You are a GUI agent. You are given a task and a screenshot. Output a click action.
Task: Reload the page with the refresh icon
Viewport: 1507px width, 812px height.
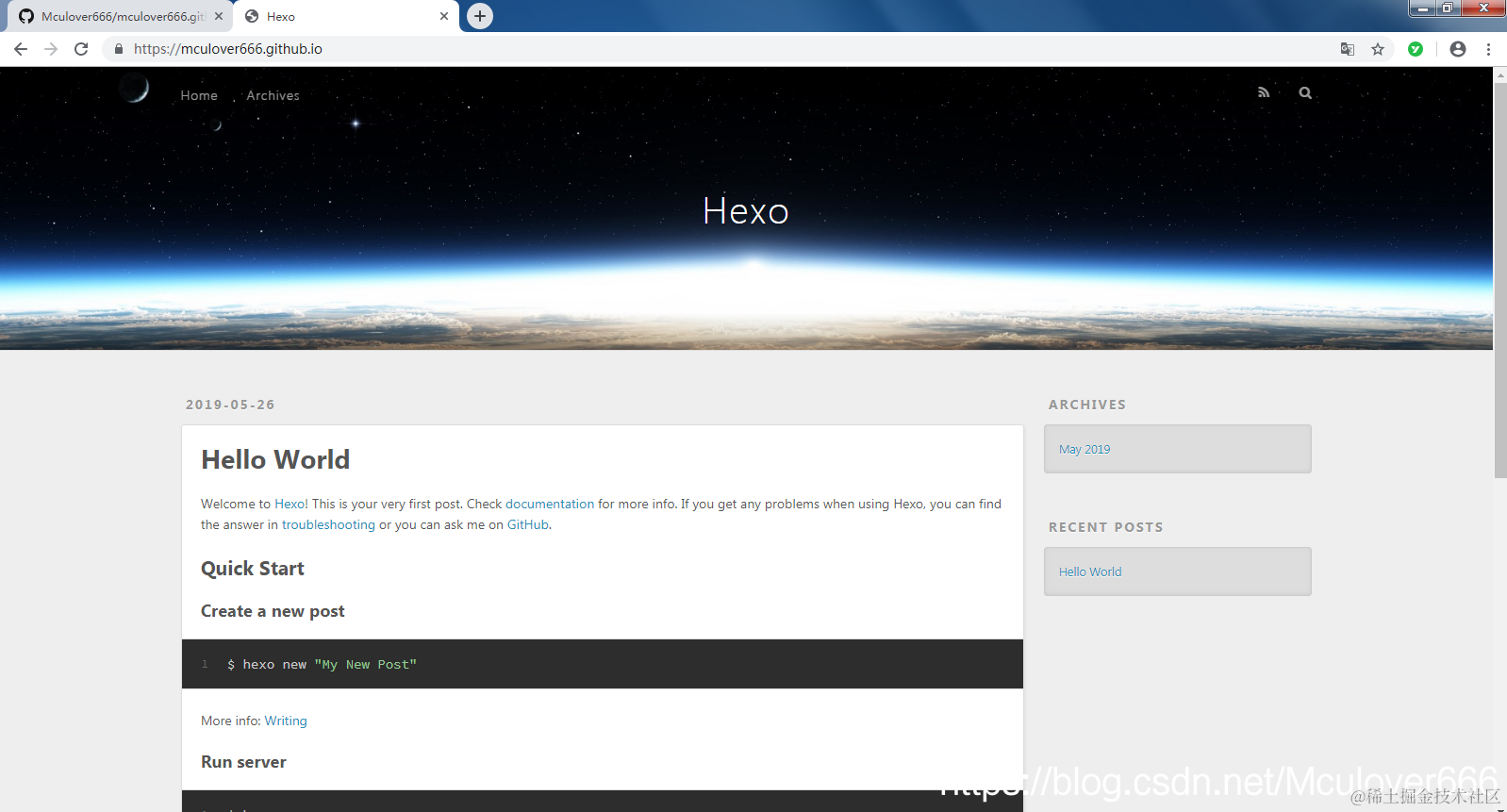[x=81, y=49]
